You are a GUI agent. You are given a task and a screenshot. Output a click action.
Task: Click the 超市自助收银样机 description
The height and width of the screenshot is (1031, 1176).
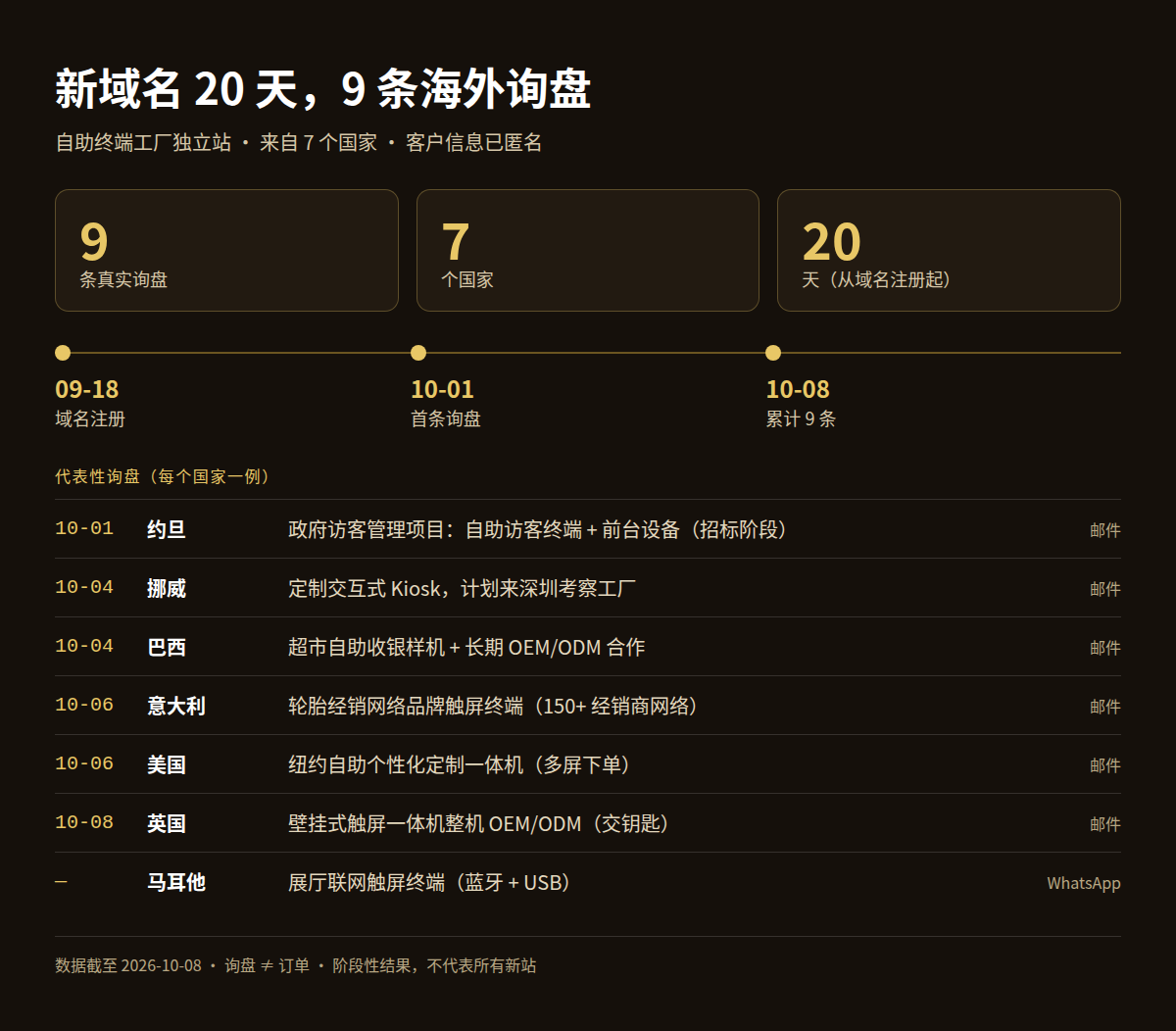point(466,647)
